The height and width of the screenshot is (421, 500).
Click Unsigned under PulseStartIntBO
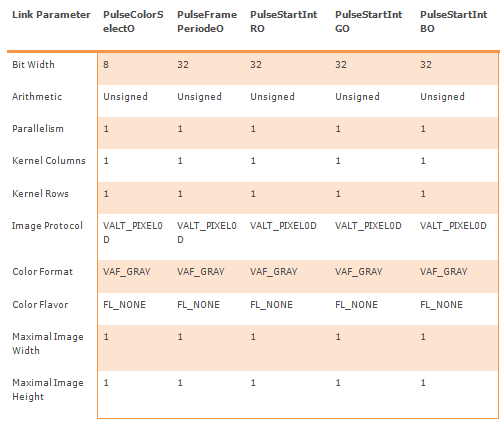point(442,96)
